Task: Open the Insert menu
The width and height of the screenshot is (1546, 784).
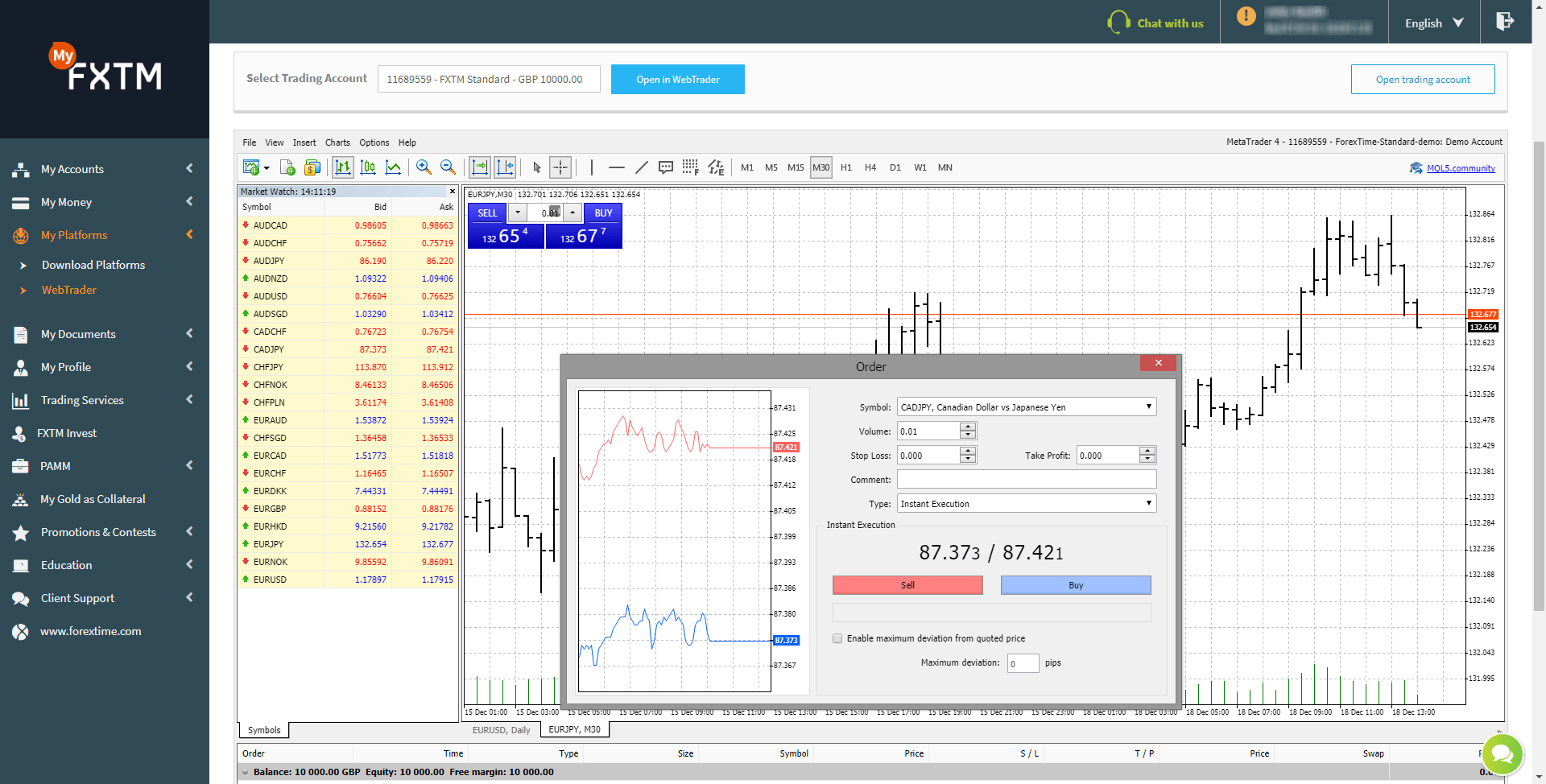Action: point(304,142)
